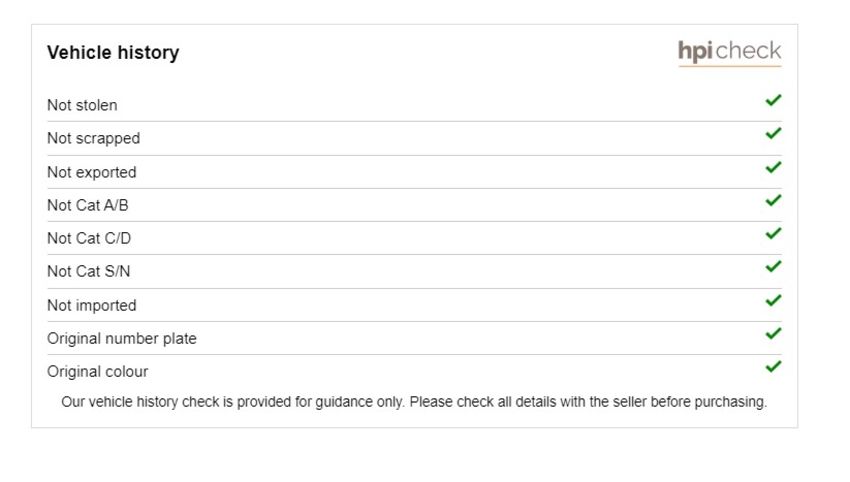Click the green checkmark for Not imported
The image size is (850, 482).
774,300
